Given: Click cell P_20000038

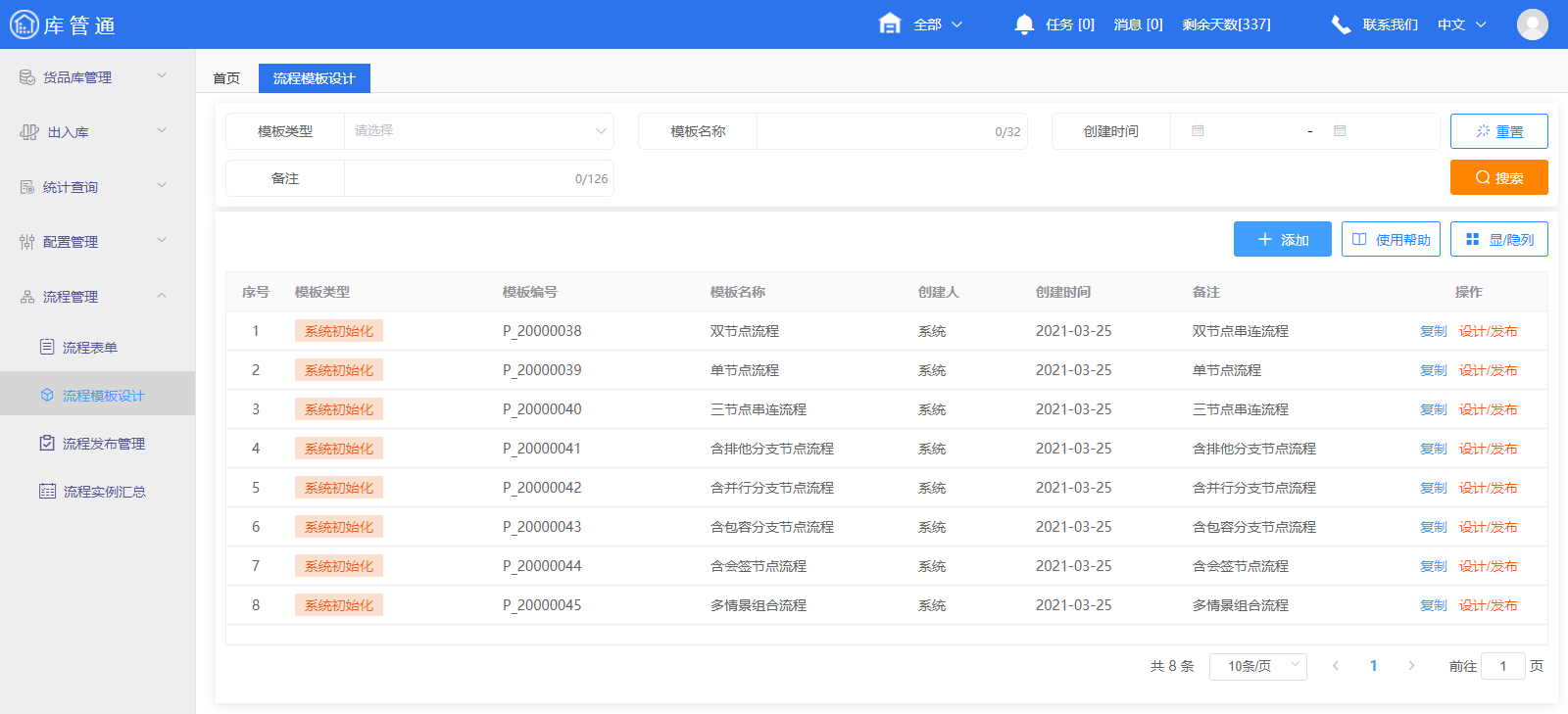Looking at the screenshot, I should point(542,331).
